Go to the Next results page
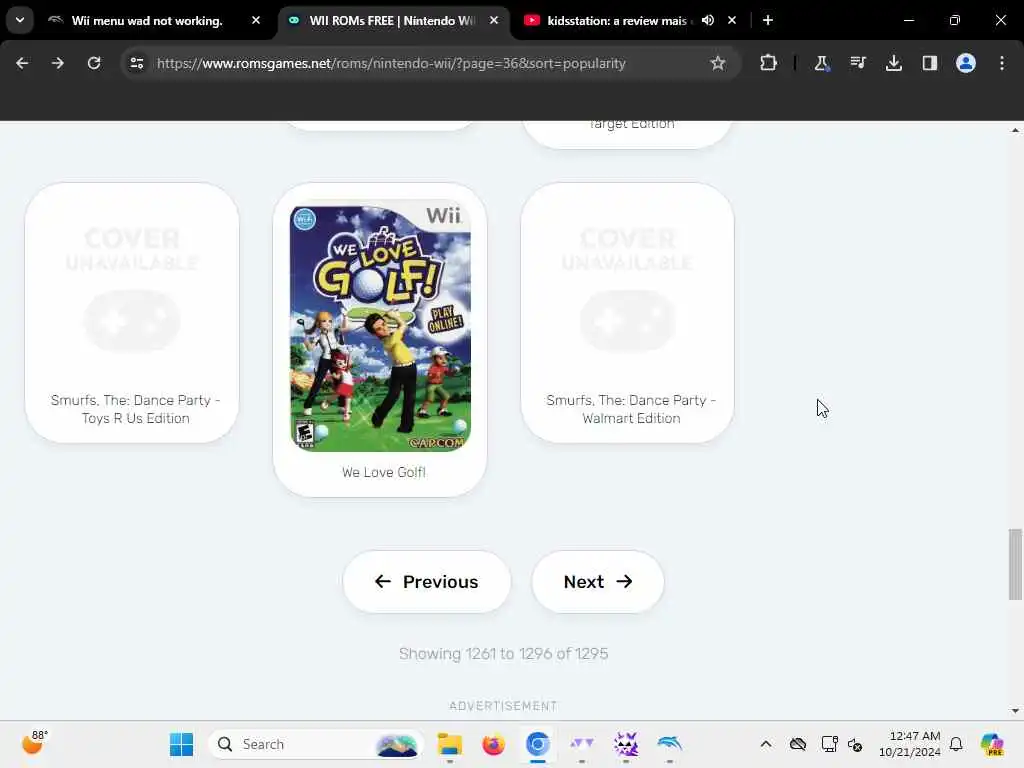 pyautogui.click(x=598, y=582)
